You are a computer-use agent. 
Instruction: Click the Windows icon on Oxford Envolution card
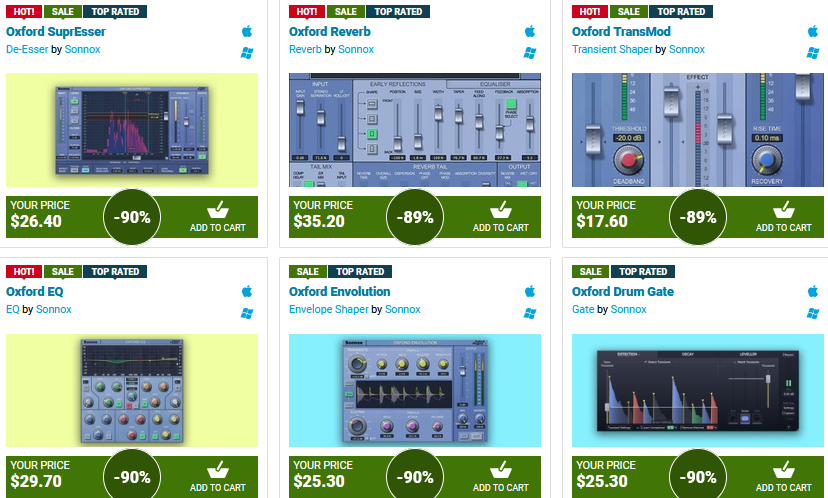coord(530,313)
